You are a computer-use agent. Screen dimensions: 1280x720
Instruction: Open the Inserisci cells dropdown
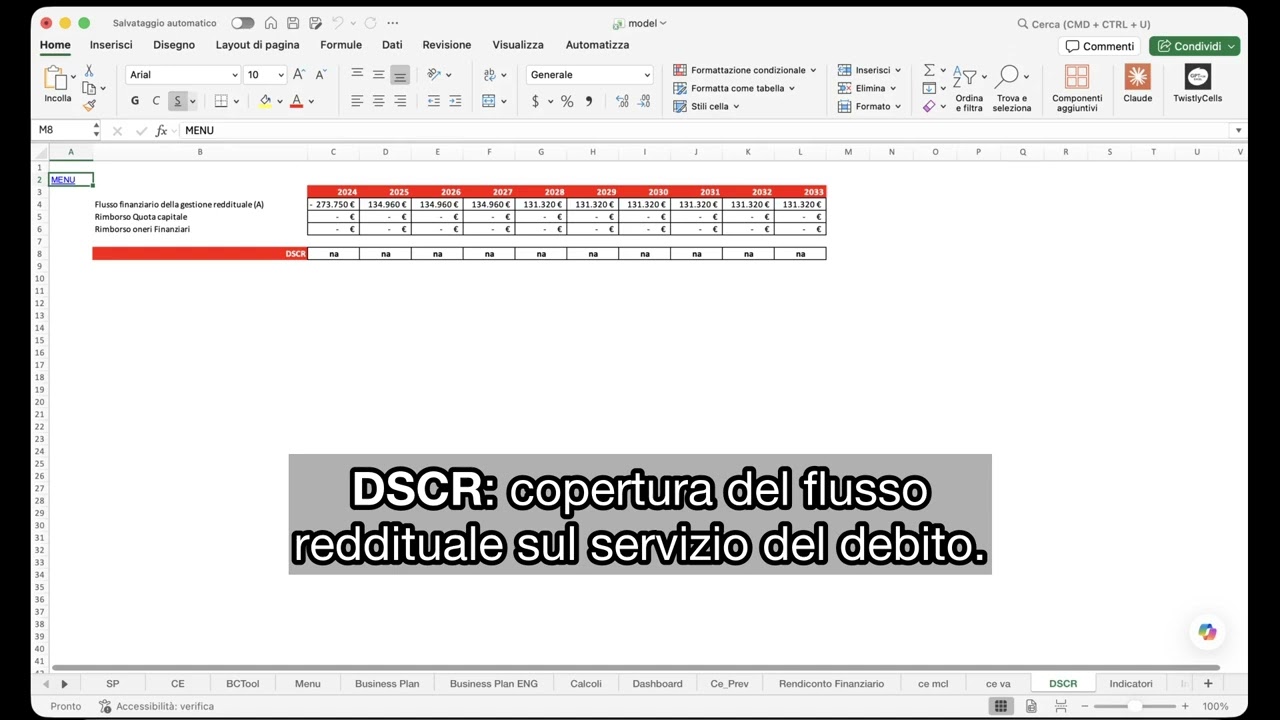click(x=869, y=70)
